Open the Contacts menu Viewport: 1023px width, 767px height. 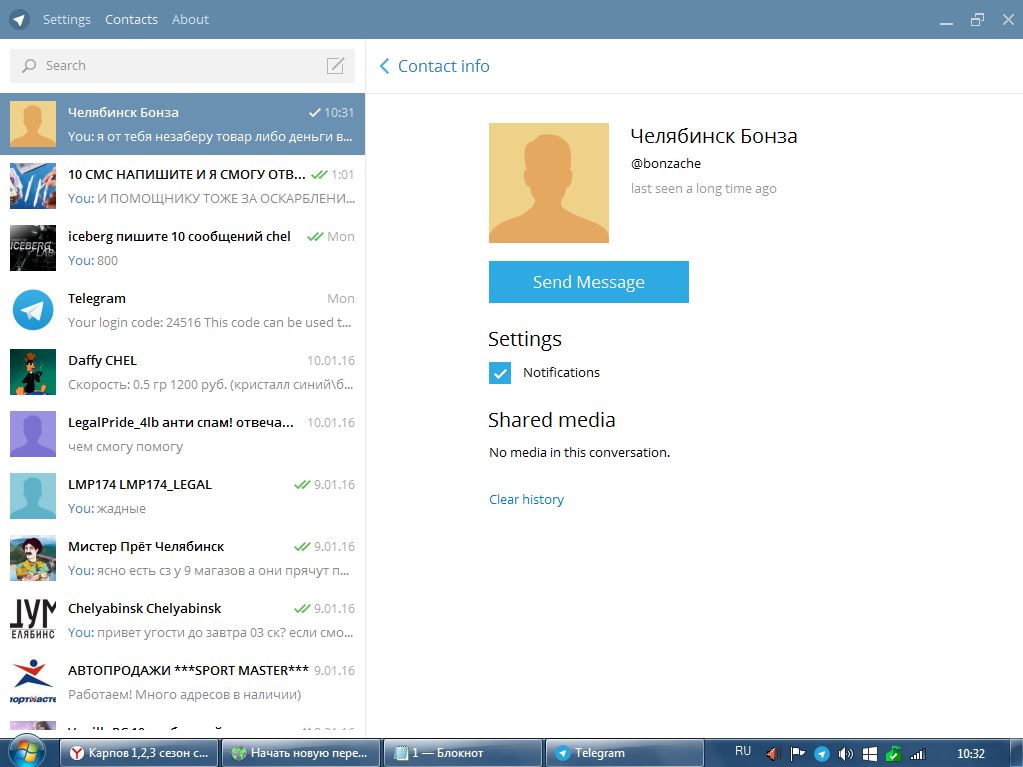[x=131, y=20]
